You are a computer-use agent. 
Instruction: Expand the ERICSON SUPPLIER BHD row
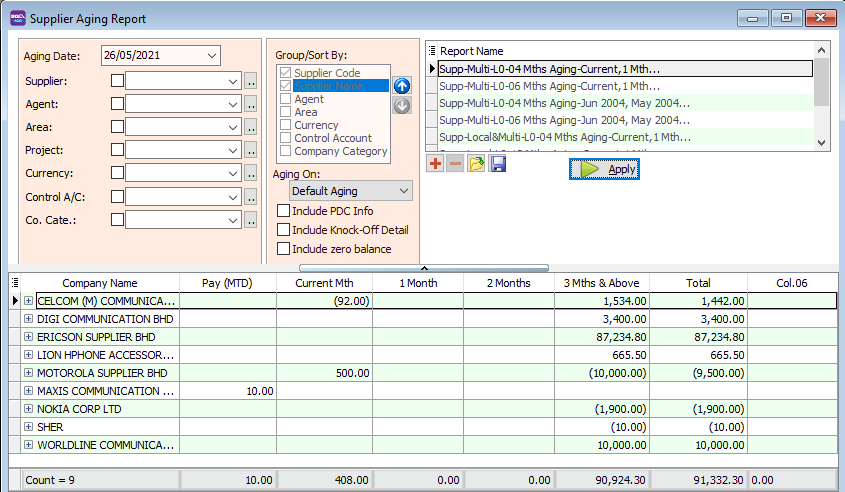point(28,337)
